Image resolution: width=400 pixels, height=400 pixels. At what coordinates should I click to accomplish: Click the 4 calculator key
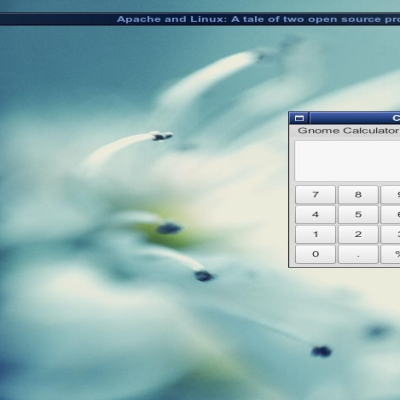[315, 214]
